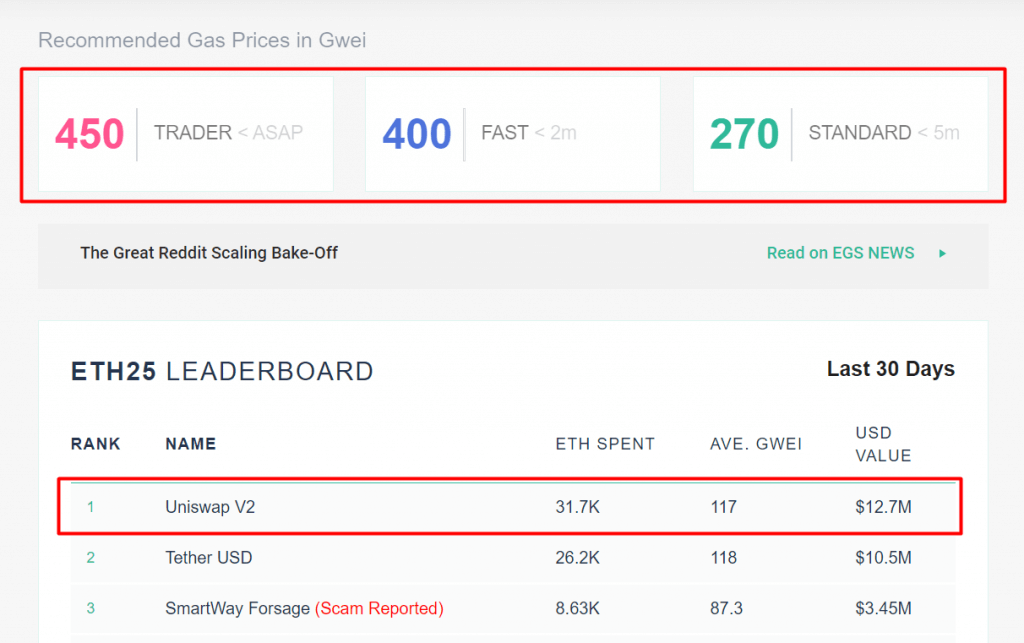
Task: Click the green 270 STANDARD gas price value
Action: [744, 133]
